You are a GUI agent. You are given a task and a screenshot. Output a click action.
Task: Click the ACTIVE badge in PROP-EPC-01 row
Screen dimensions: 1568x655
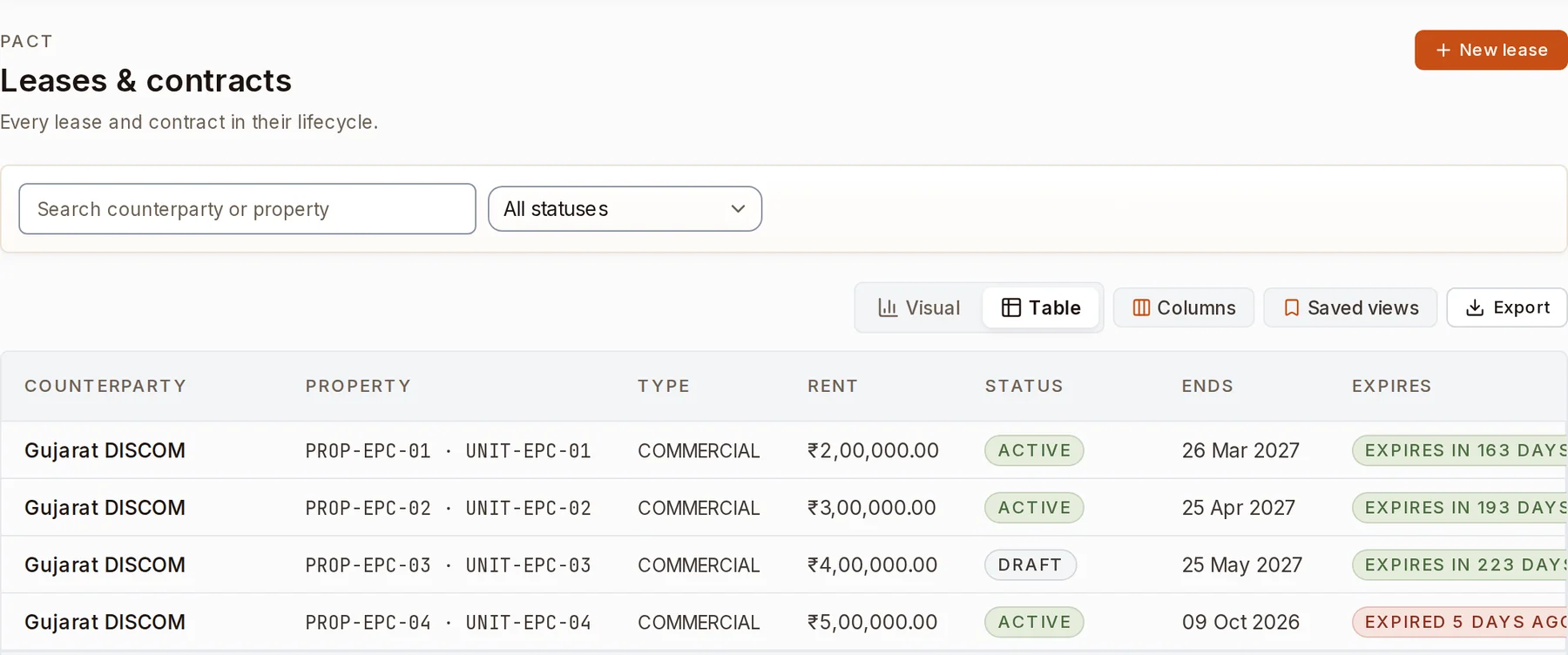(1035, 450)
